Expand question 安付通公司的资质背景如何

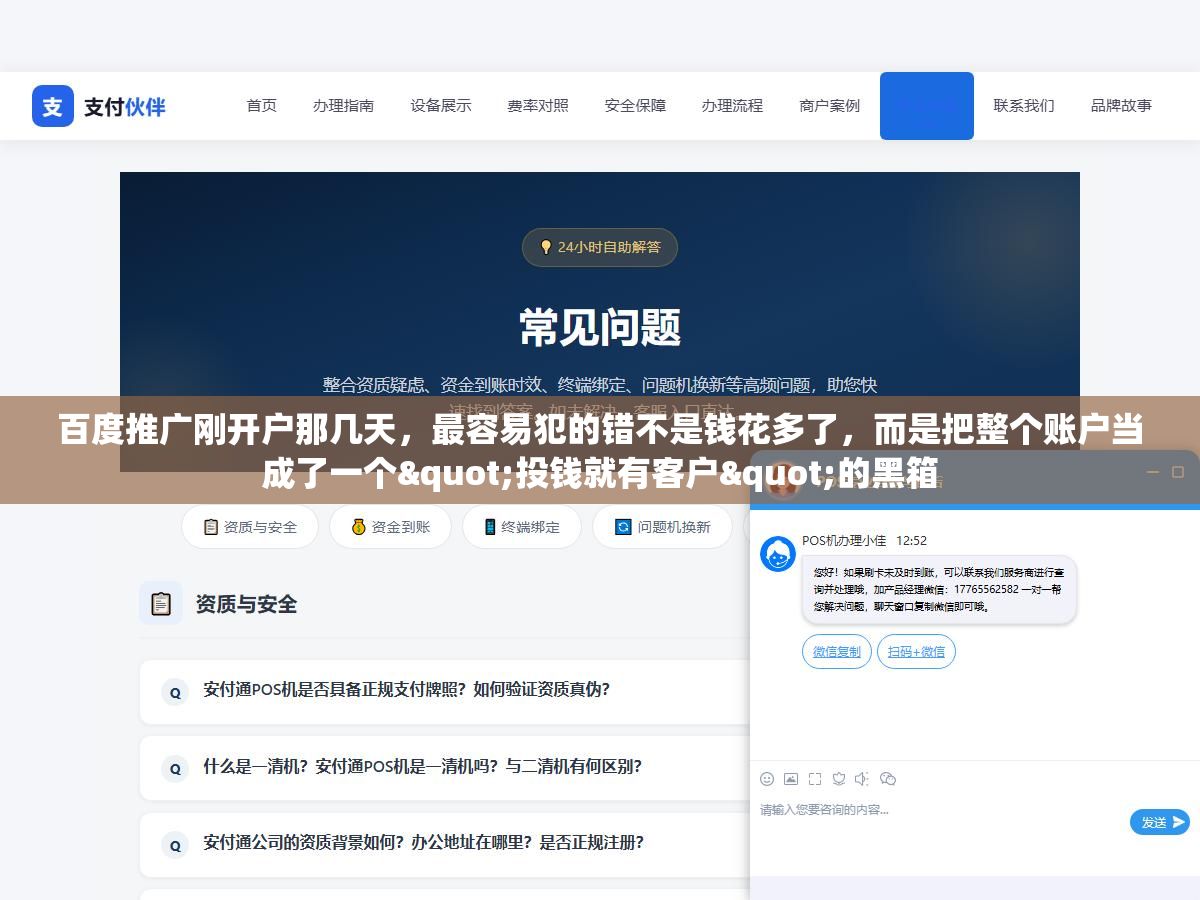point(445,843)
